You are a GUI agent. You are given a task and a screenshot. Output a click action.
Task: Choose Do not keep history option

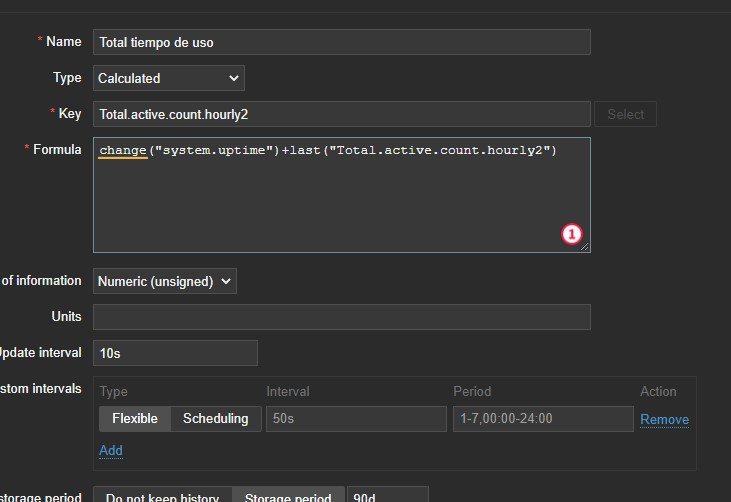(x=162, y=496)
